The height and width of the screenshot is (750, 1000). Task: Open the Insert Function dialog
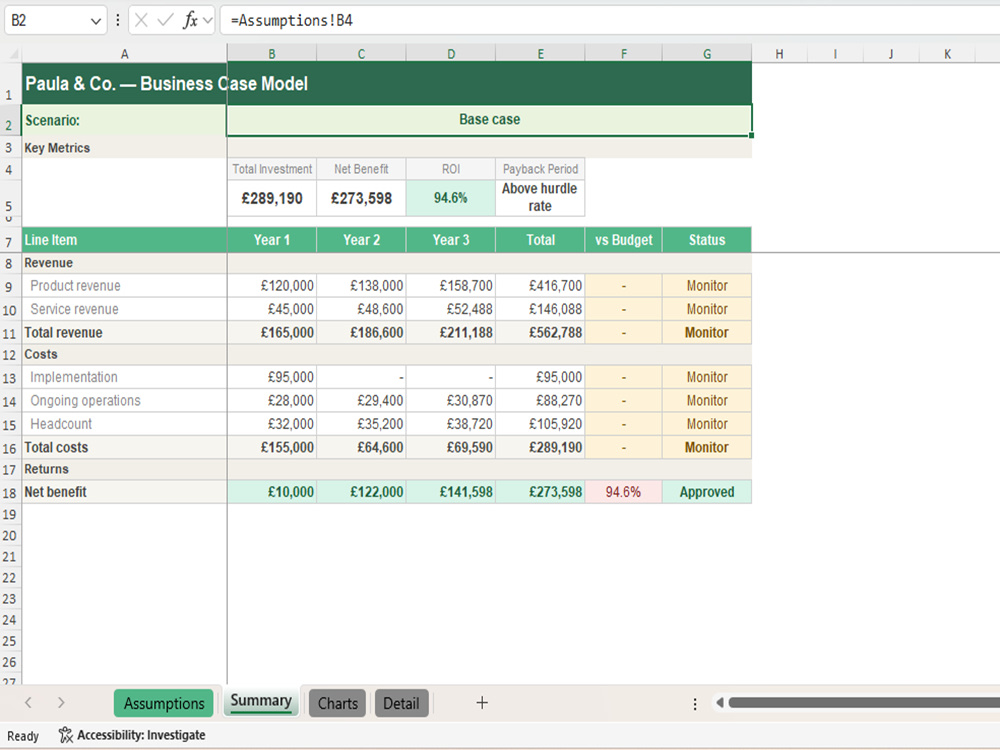pos(189,20)
